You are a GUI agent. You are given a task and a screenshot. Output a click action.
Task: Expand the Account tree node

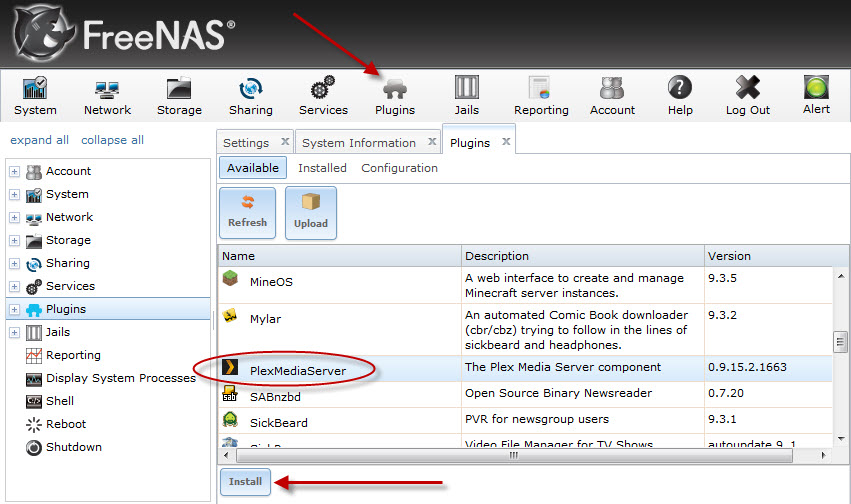point(14,171)
